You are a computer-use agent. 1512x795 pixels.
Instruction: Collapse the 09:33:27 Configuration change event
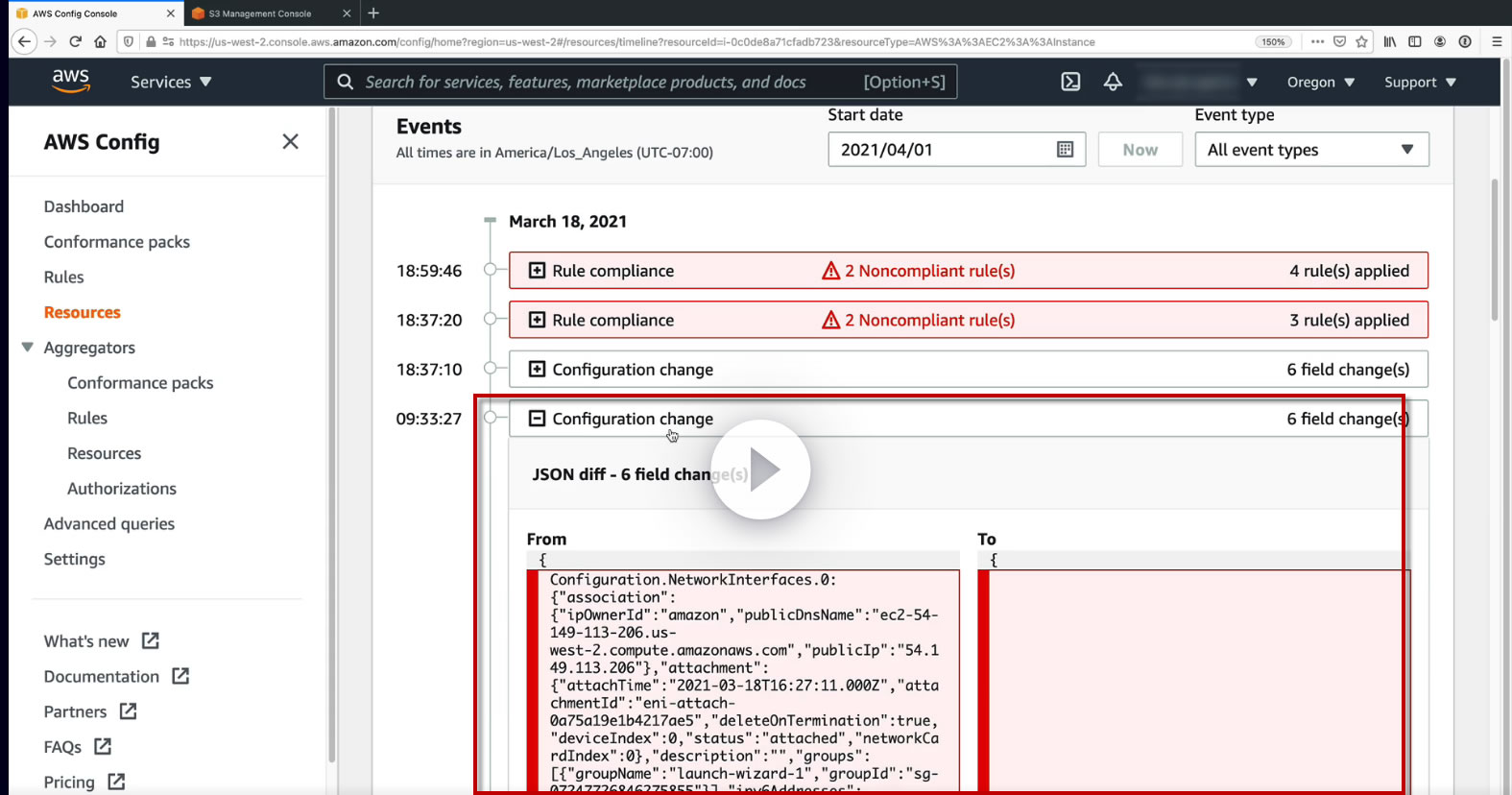click(538, 419)
